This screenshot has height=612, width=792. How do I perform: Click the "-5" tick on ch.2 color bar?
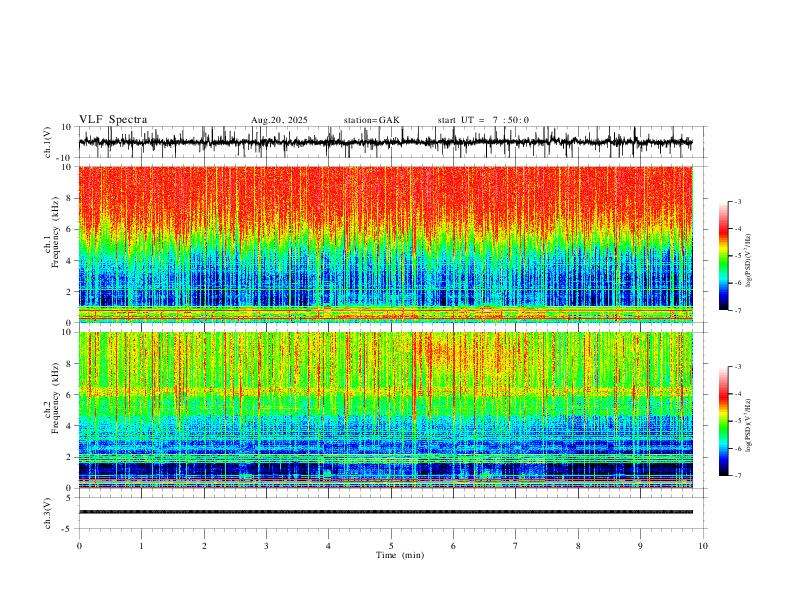(737, 421)
